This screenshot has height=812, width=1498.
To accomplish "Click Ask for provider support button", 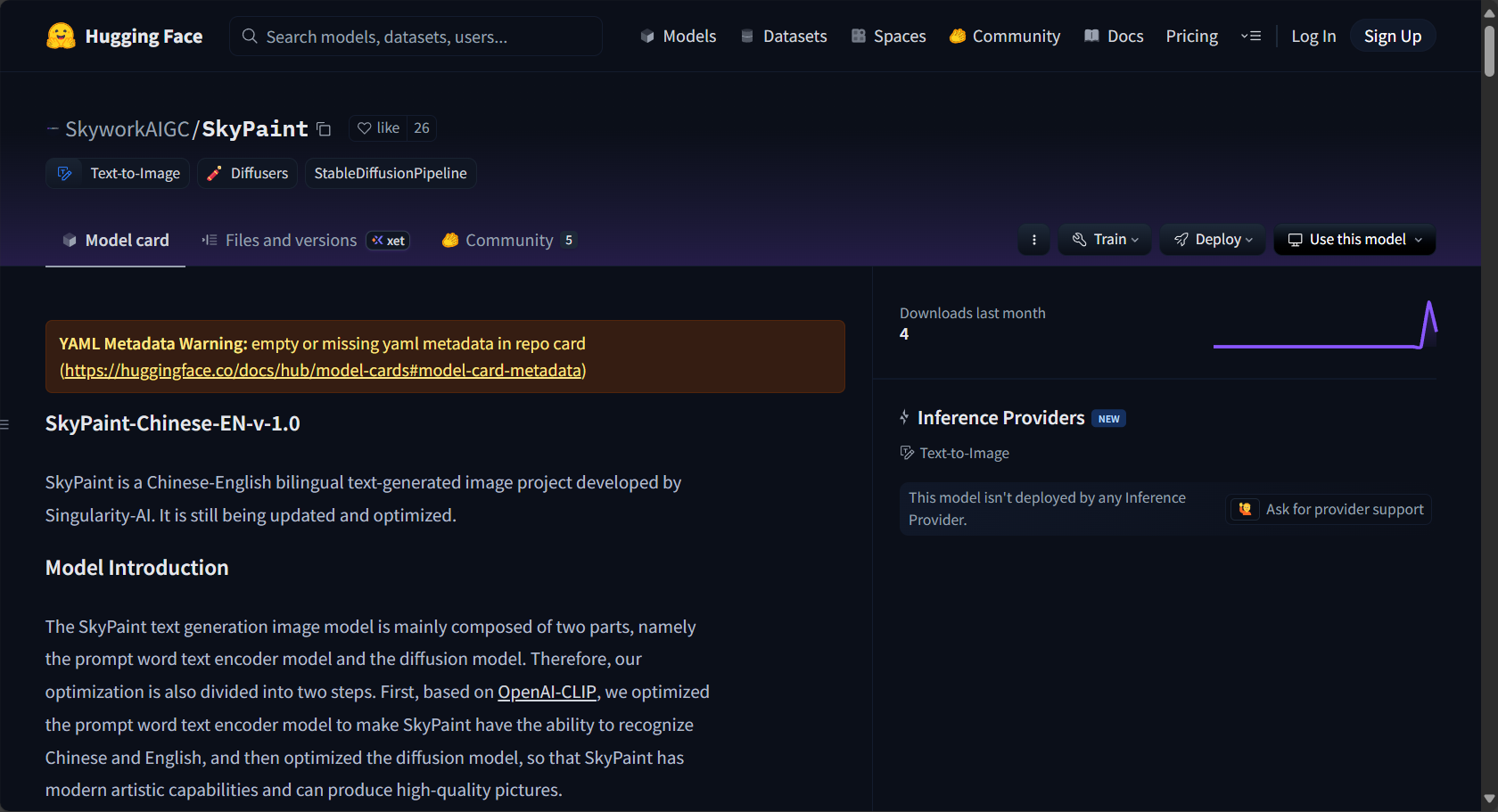I will (1329, 509).
